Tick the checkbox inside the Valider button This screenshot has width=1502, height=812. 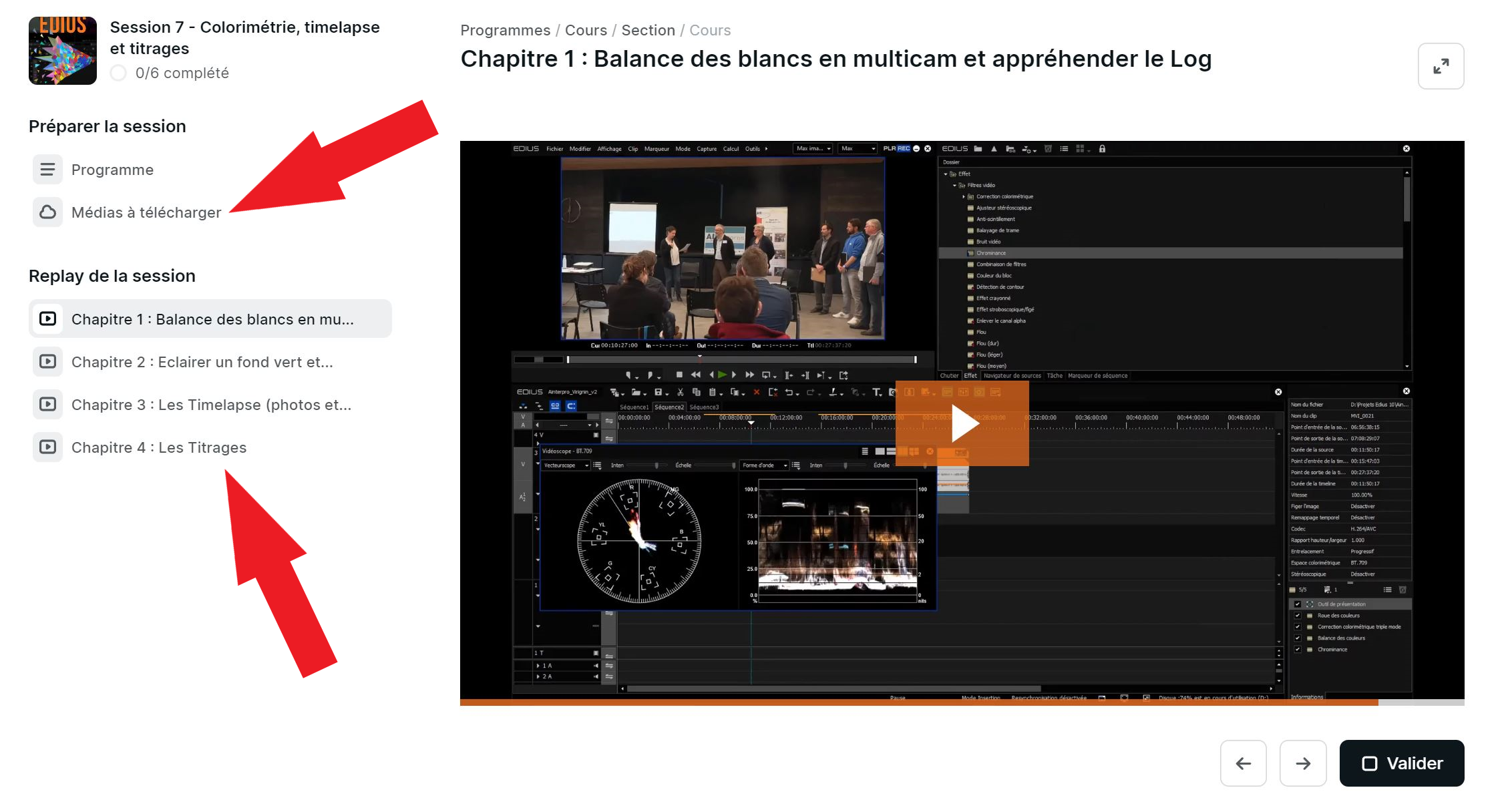[x=1369, y=763]
